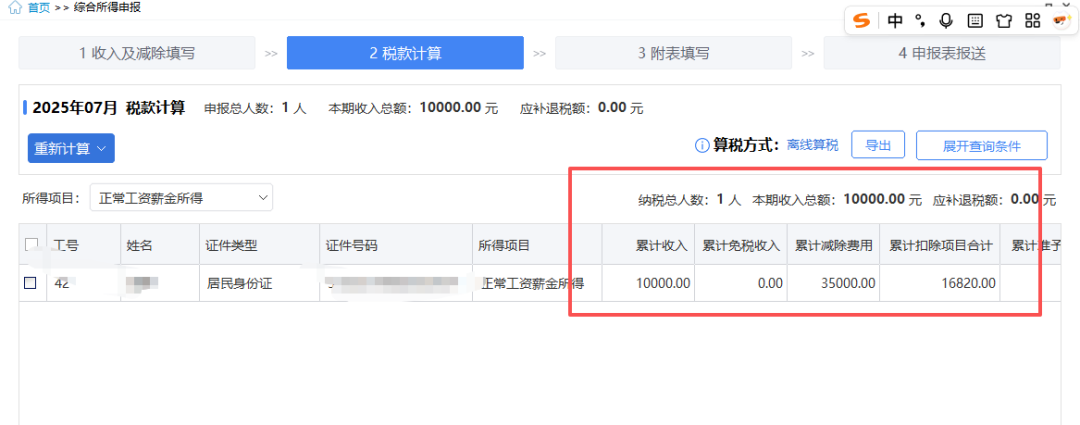
Task: Click the info icon beside 算税方式
Action: pyautogui.click(x=702, y=146)
